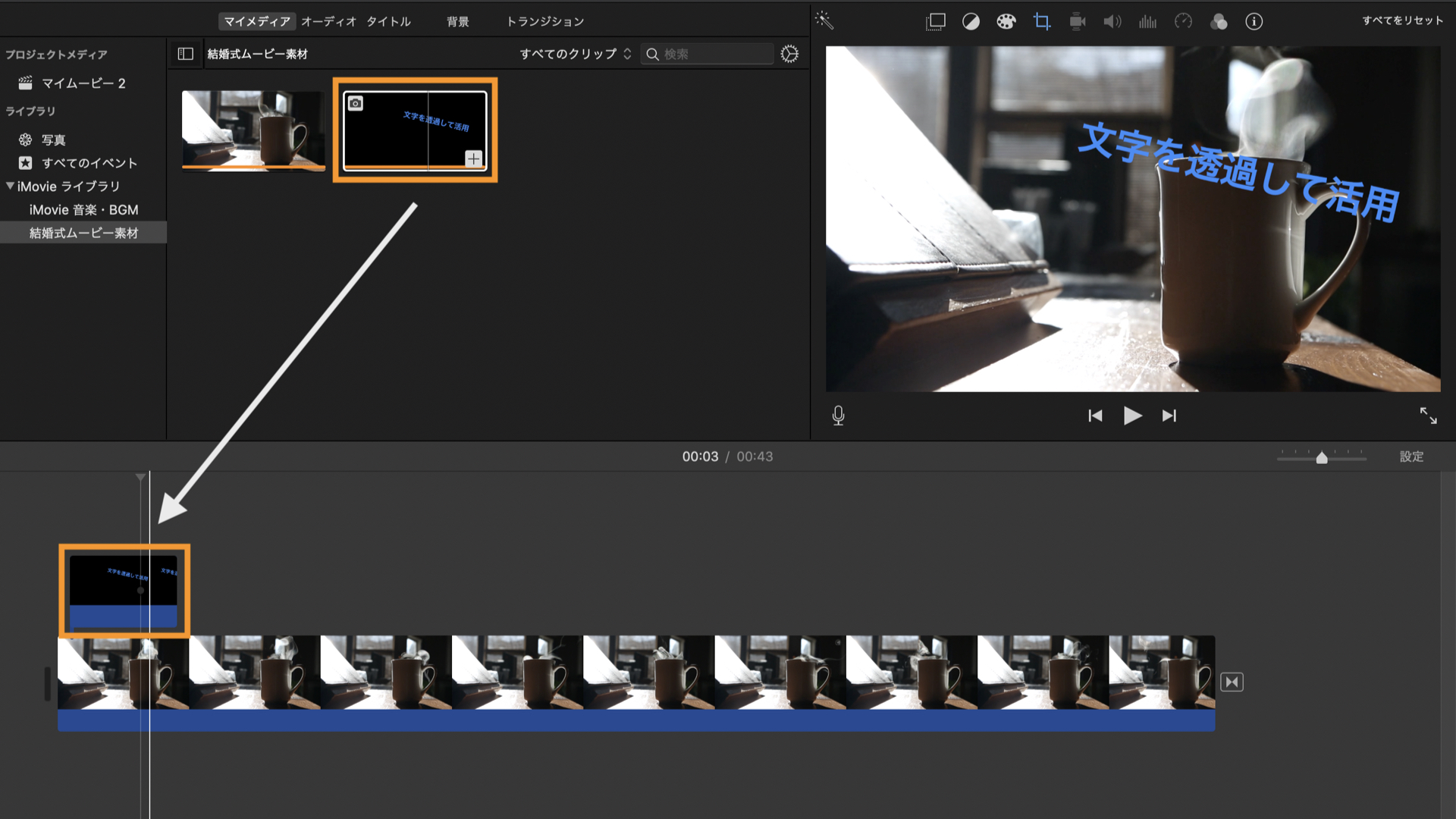Enter fullscreen playback with arrows icon
The width and height of the screenshot is (1456, 819).
1428,415
